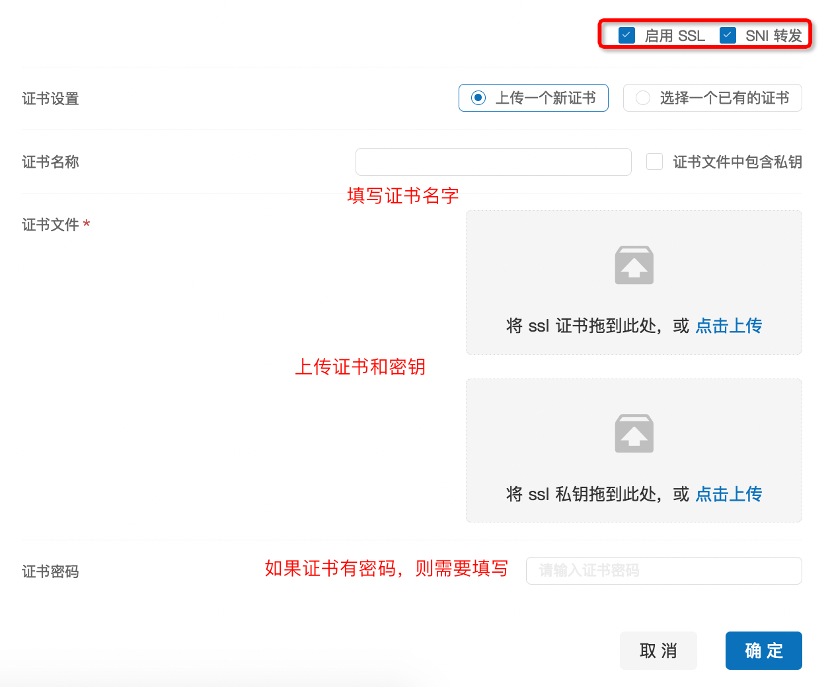Click 点击上传 link for SSL certificate
830x688 pixels.
click(x=729, y=326)
